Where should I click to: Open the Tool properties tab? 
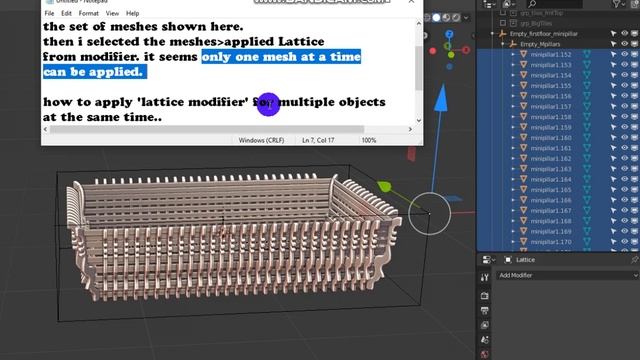pos(484,278)
